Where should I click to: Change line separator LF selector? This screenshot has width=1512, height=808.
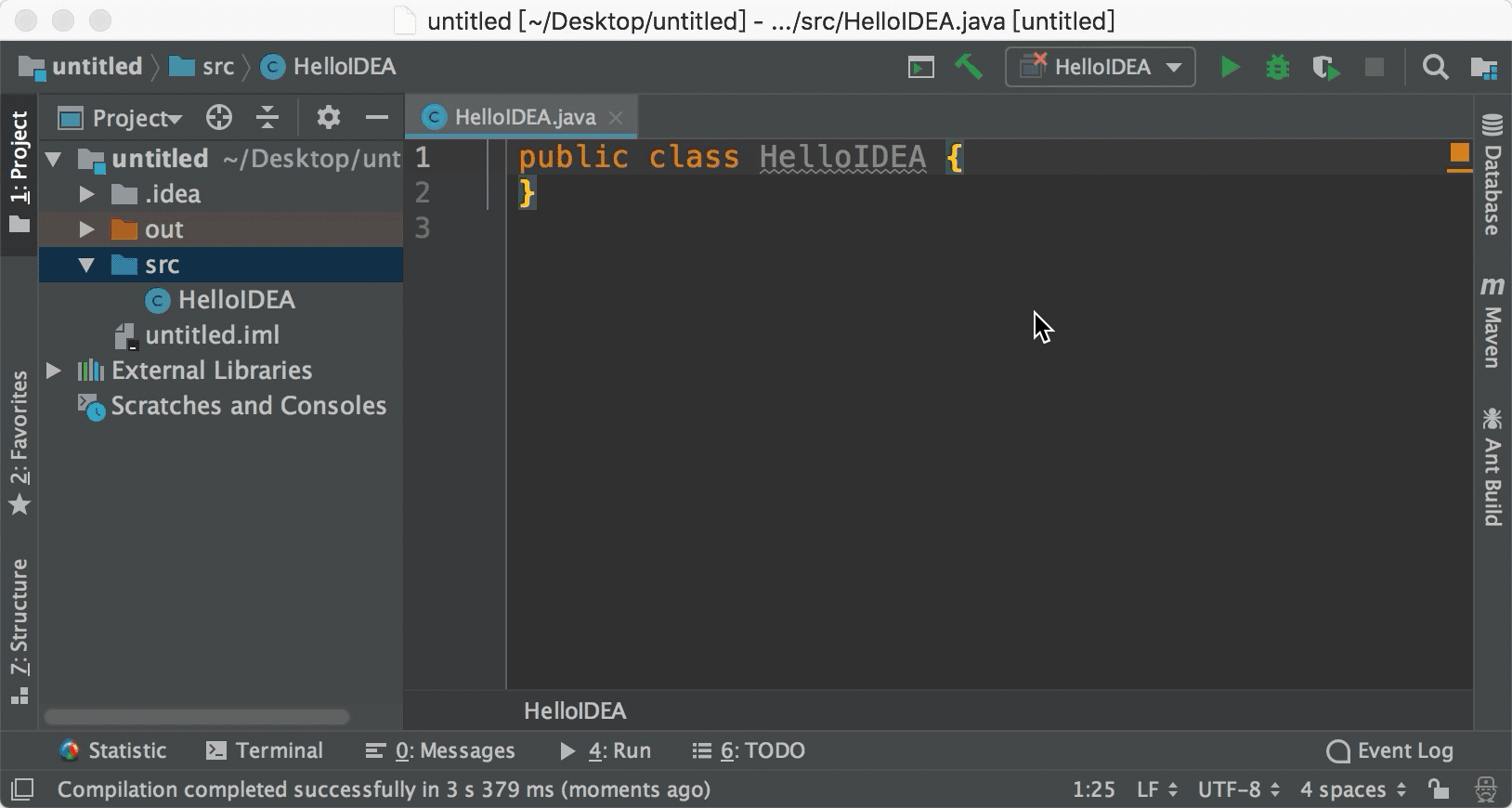click(1157, 789)
